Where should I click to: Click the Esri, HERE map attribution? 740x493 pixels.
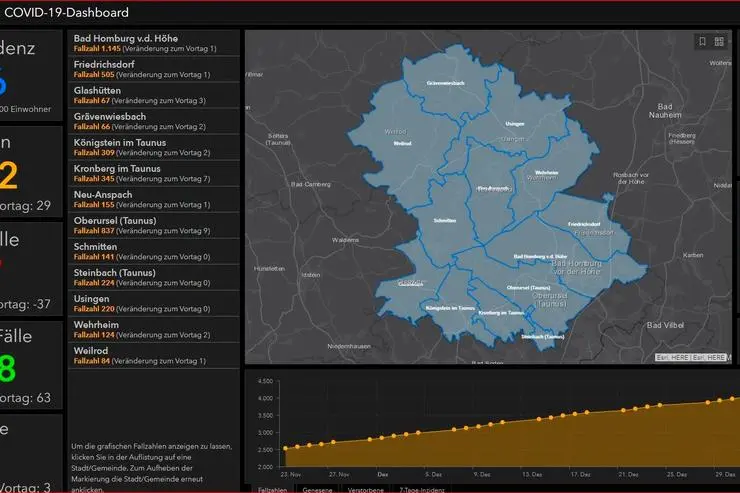pos(692,356)
